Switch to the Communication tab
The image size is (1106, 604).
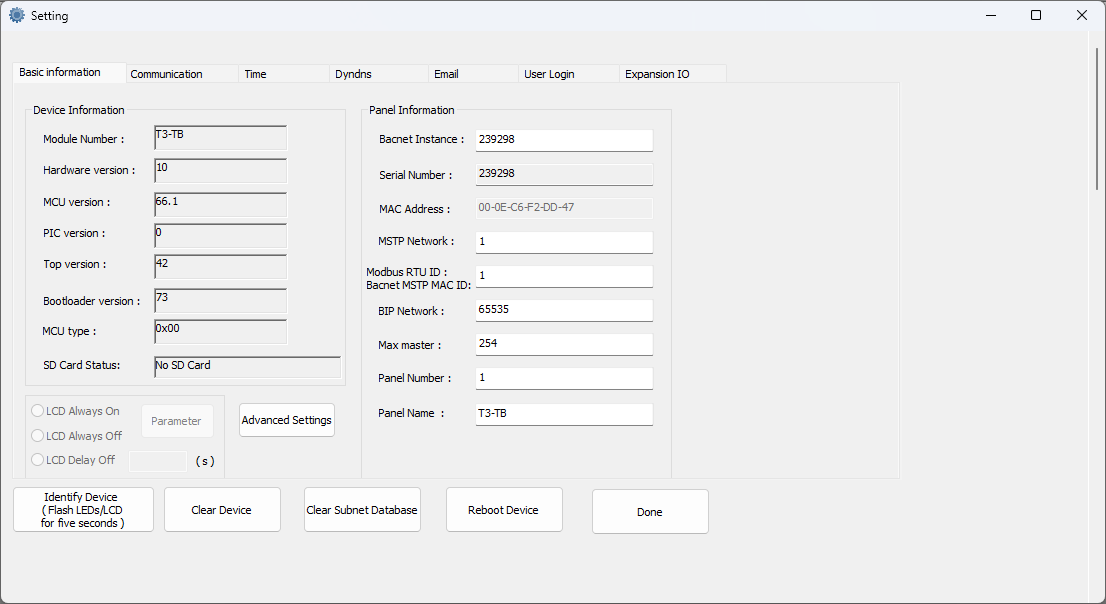tap(167, 74)
